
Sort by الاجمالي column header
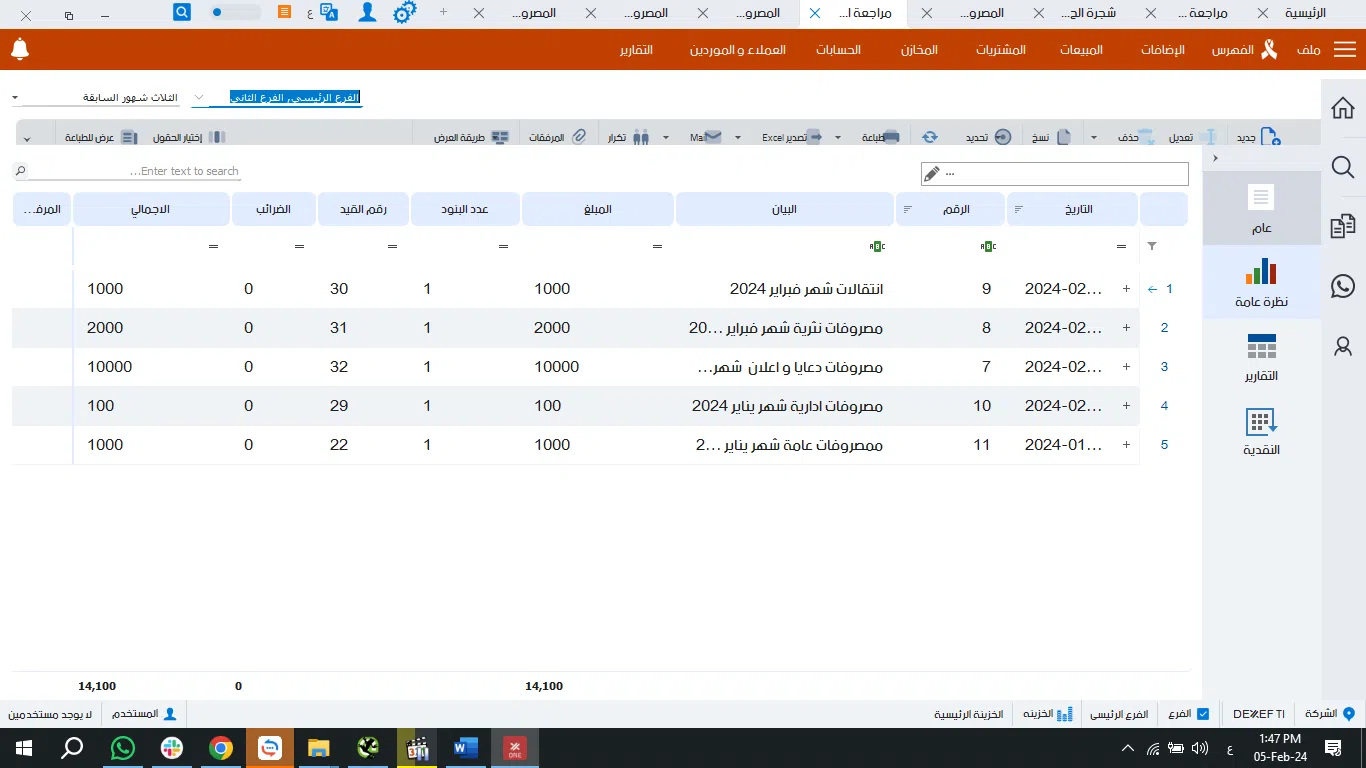pyautogui.click(x=151, y=210)
